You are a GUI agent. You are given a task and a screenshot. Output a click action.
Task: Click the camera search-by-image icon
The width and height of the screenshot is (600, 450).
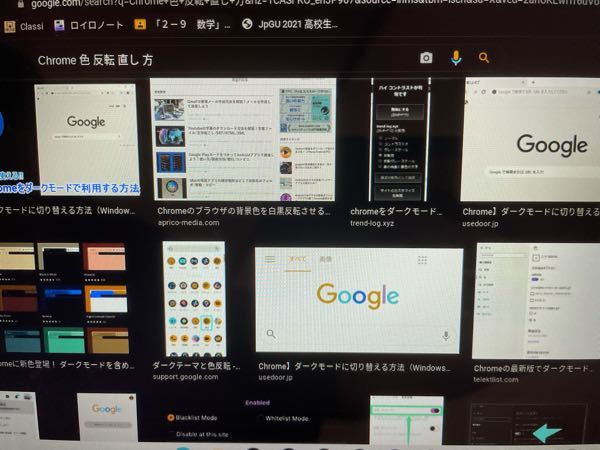coord(426,59)
